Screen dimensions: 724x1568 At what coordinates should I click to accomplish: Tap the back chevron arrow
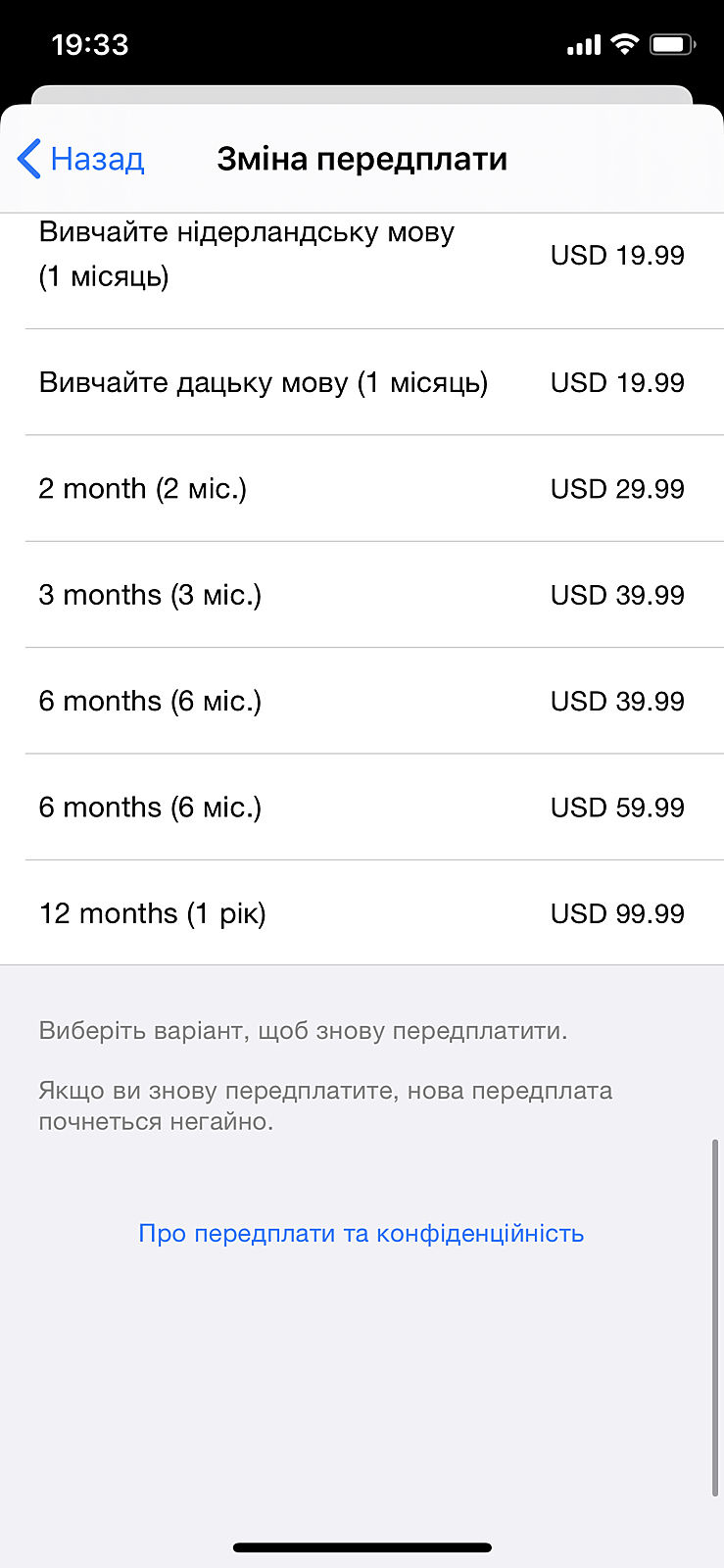point(29,159)
